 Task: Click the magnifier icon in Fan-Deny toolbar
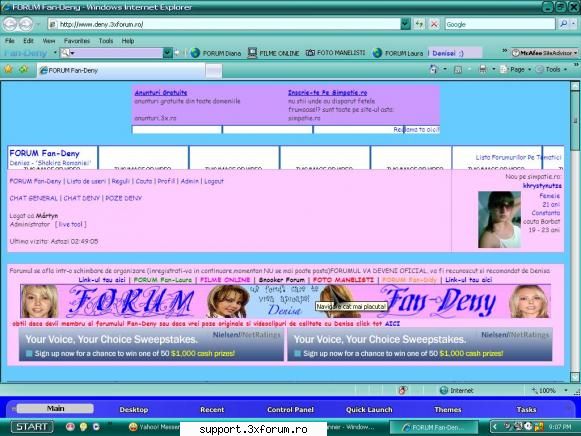tap(65, 53)
